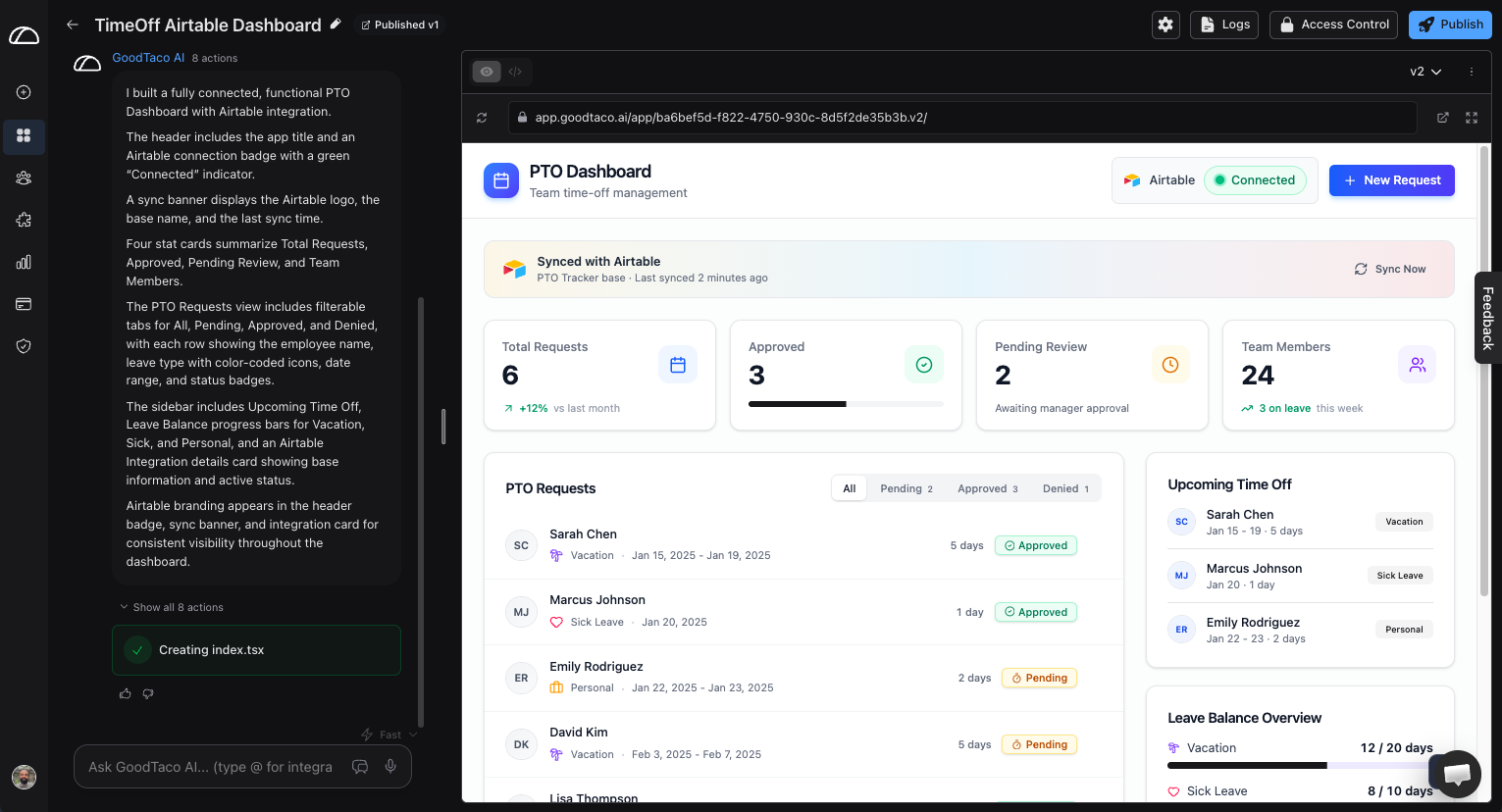1502x812 pixels.
Task: Open the apps grid in the sidebar
Action: pyautogui.click(x=24, y=135)
